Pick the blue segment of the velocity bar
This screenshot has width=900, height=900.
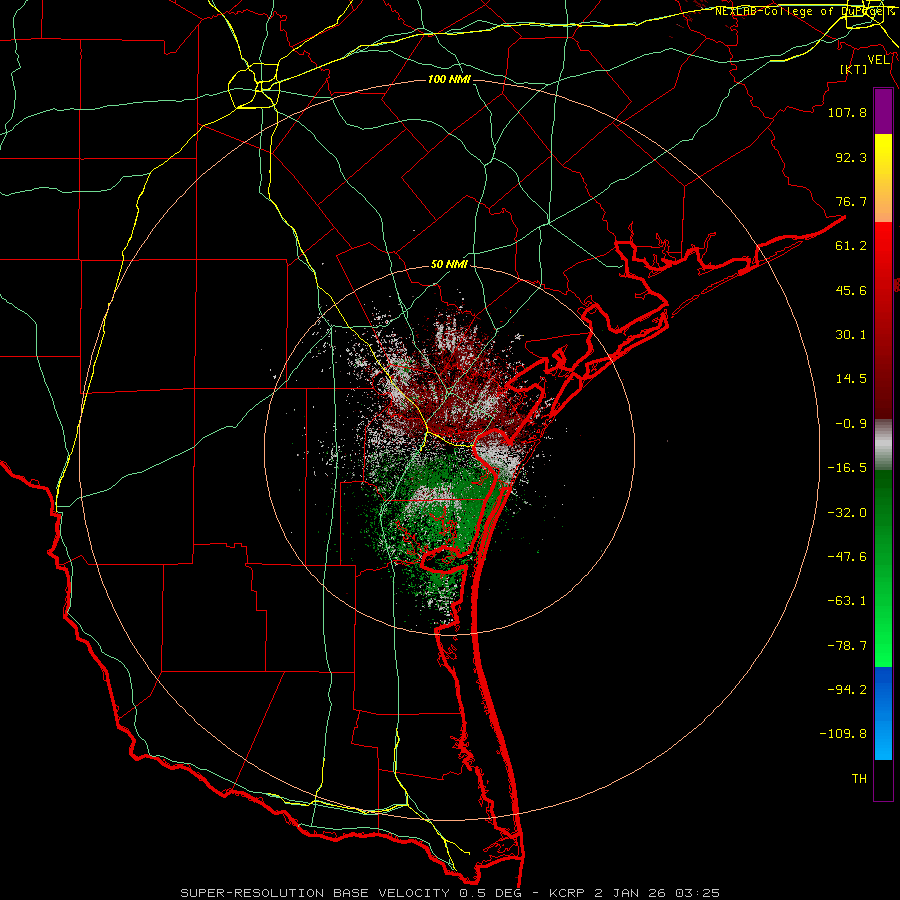pyautogui.click(x=883, y=713)
